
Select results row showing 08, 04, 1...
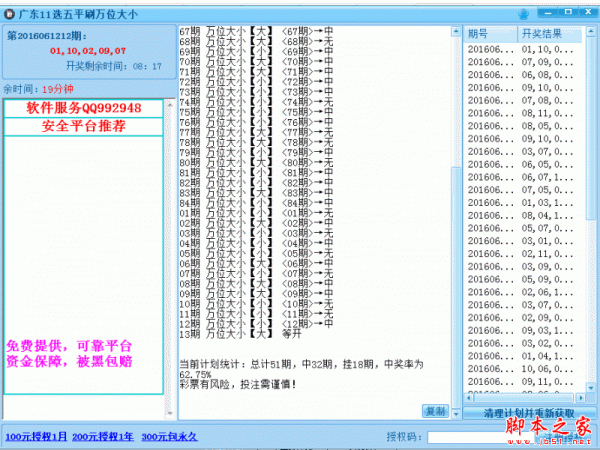point(524,215)
